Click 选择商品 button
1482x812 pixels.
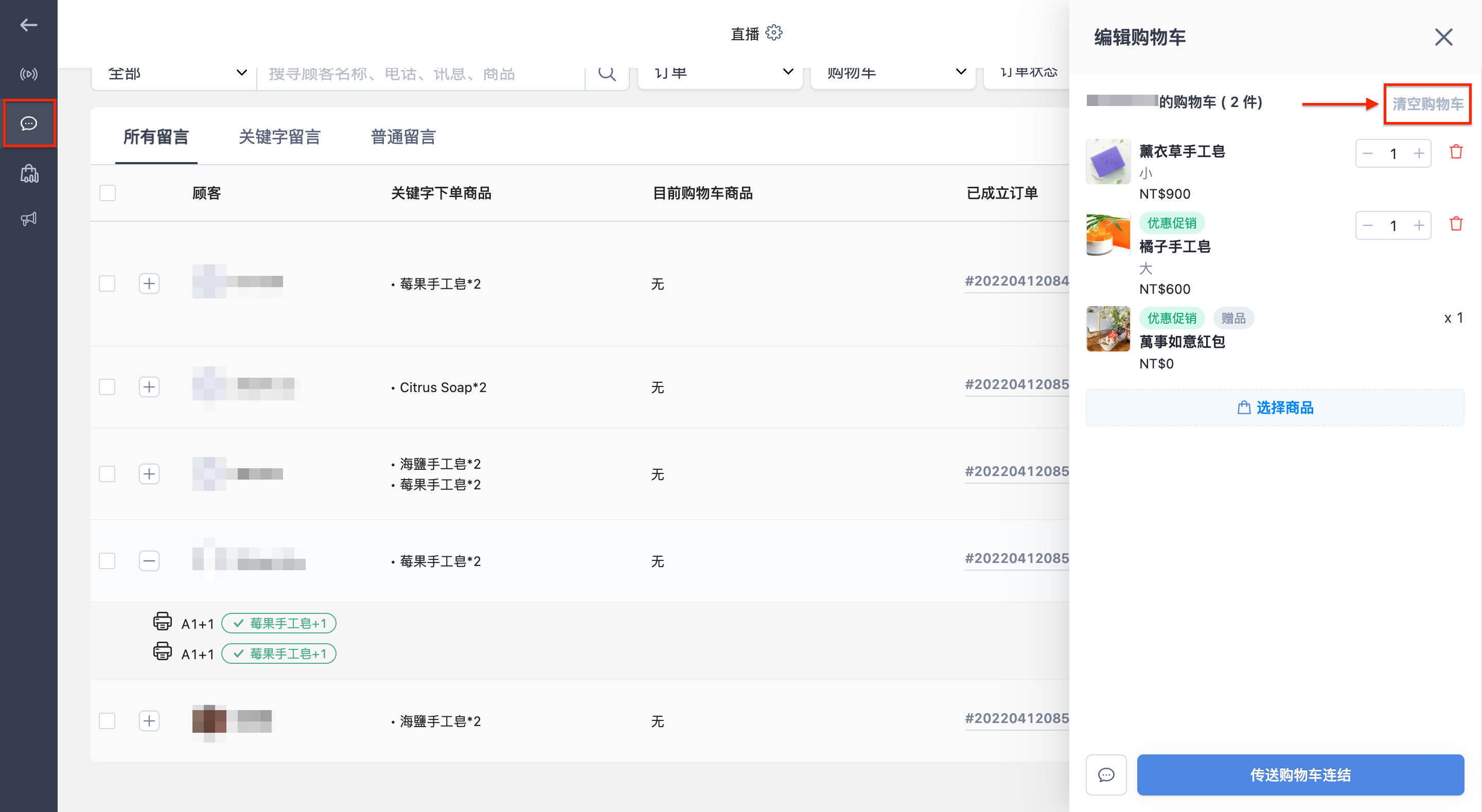click(1276, 408)
